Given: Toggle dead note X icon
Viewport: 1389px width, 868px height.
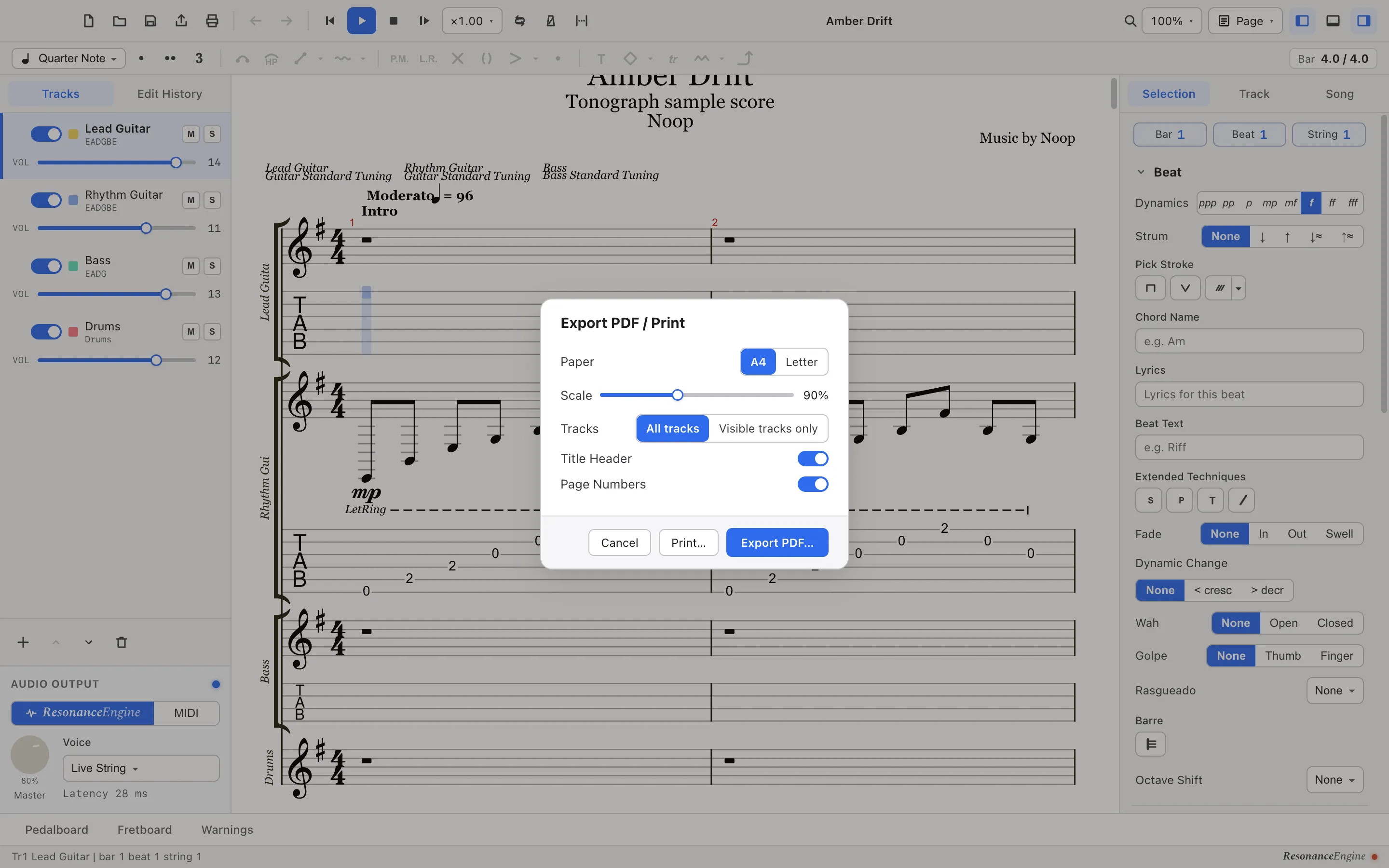Looking at the screenshot, I should tap(457, 58).
